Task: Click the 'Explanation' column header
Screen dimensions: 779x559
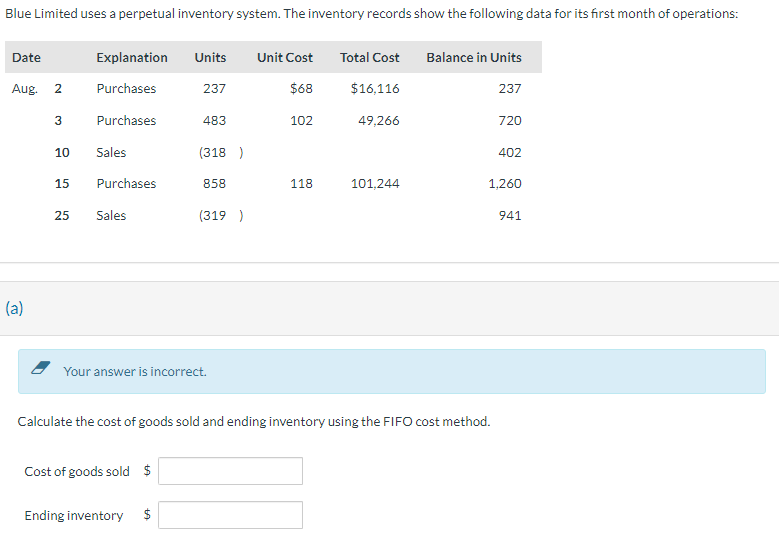Action: coord(132,58)
